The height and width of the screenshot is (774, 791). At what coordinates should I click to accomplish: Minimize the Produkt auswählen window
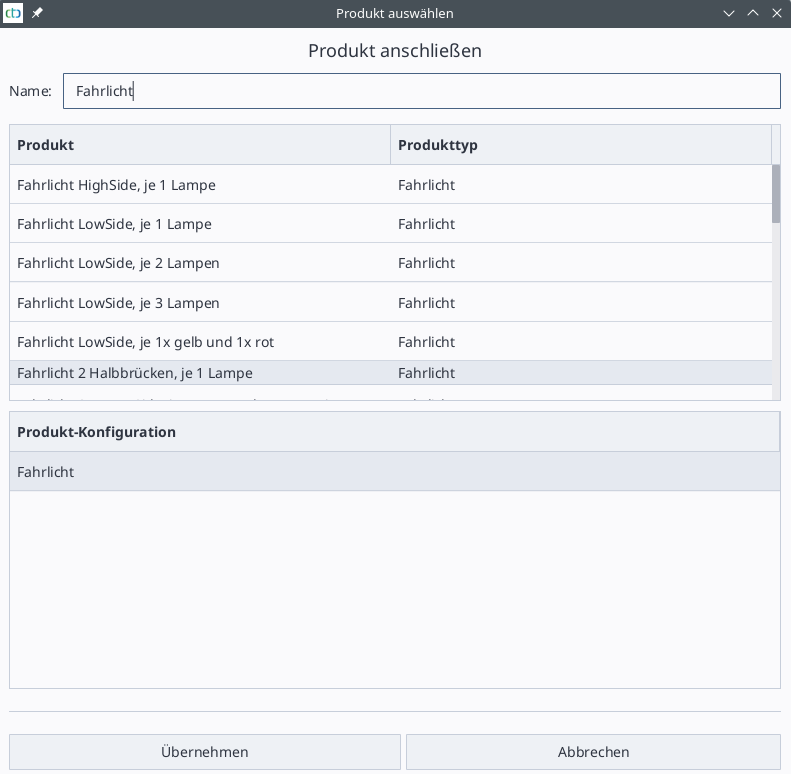[x=730, y=13]
